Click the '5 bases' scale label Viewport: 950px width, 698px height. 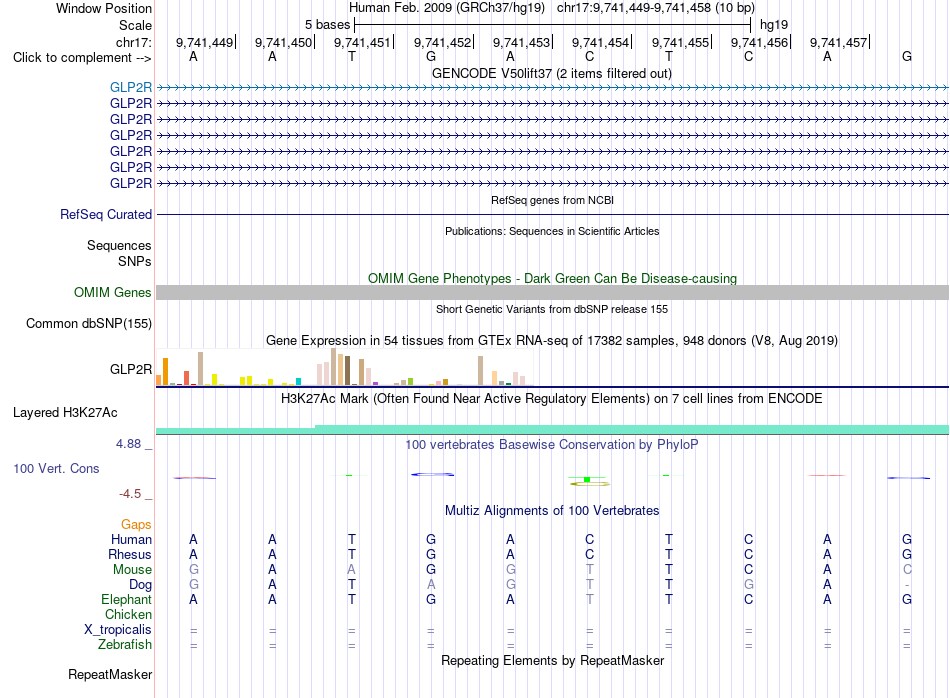pyautogui.click(x=327, y=25)
